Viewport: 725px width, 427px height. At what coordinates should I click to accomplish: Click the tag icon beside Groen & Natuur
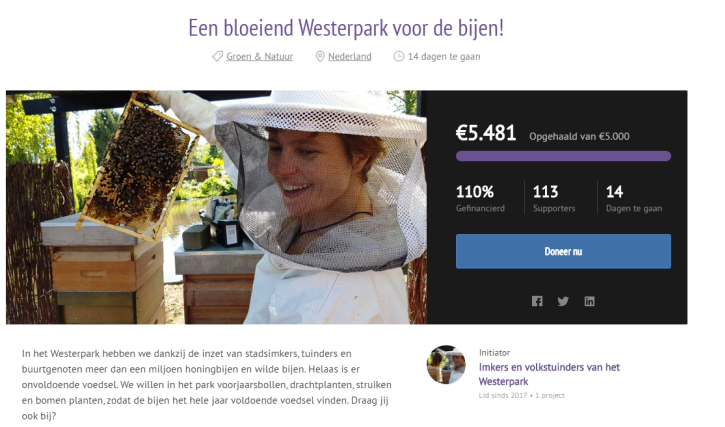(217, 56)
